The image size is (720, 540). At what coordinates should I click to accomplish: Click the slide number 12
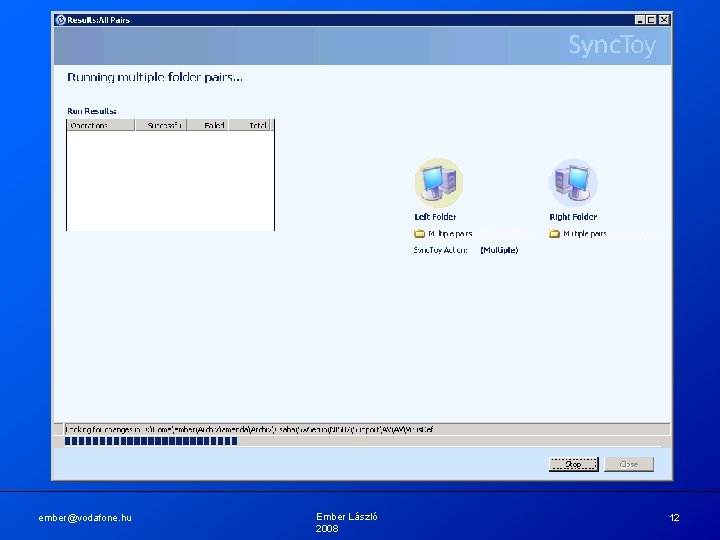(x=674, y=518)
